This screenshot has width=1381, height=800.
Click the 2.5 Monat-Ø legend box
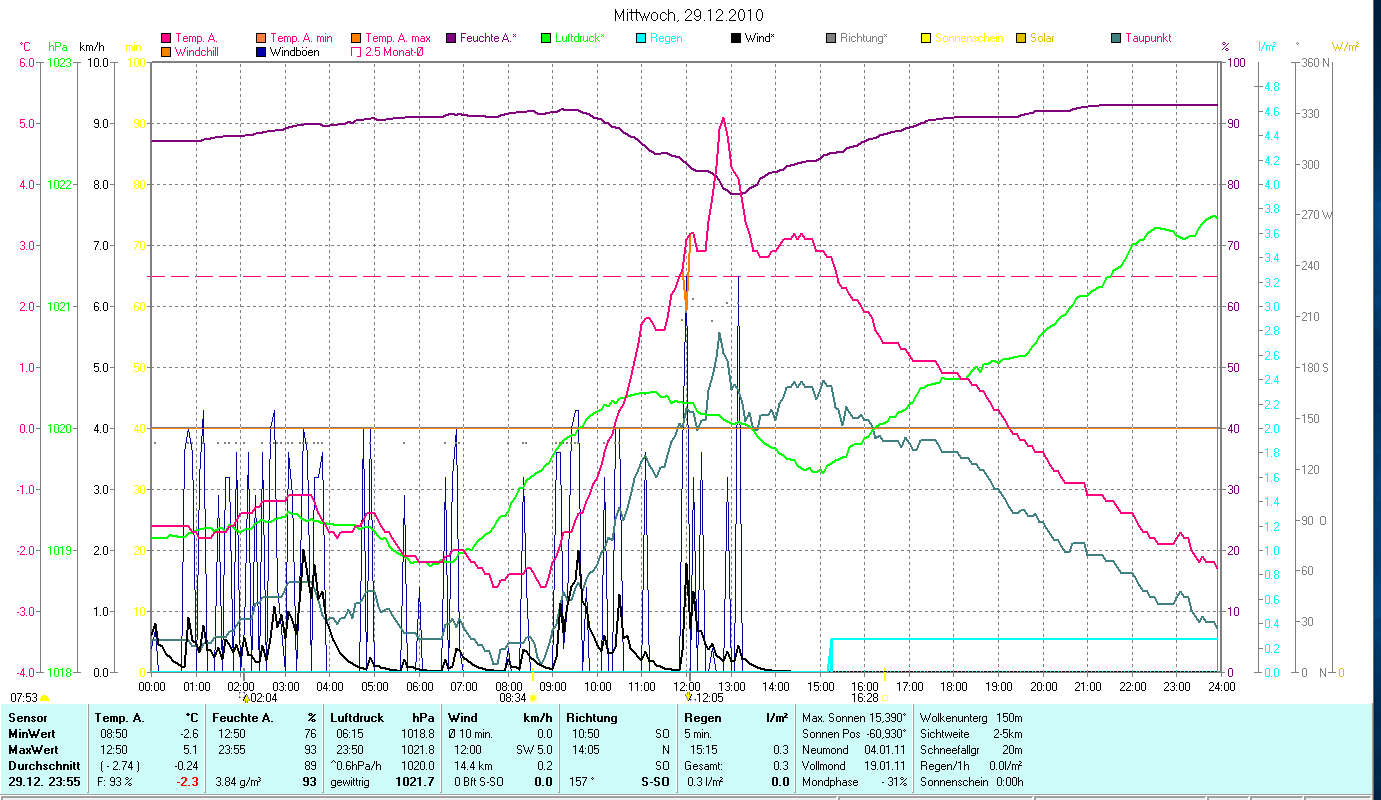point(357,51)
